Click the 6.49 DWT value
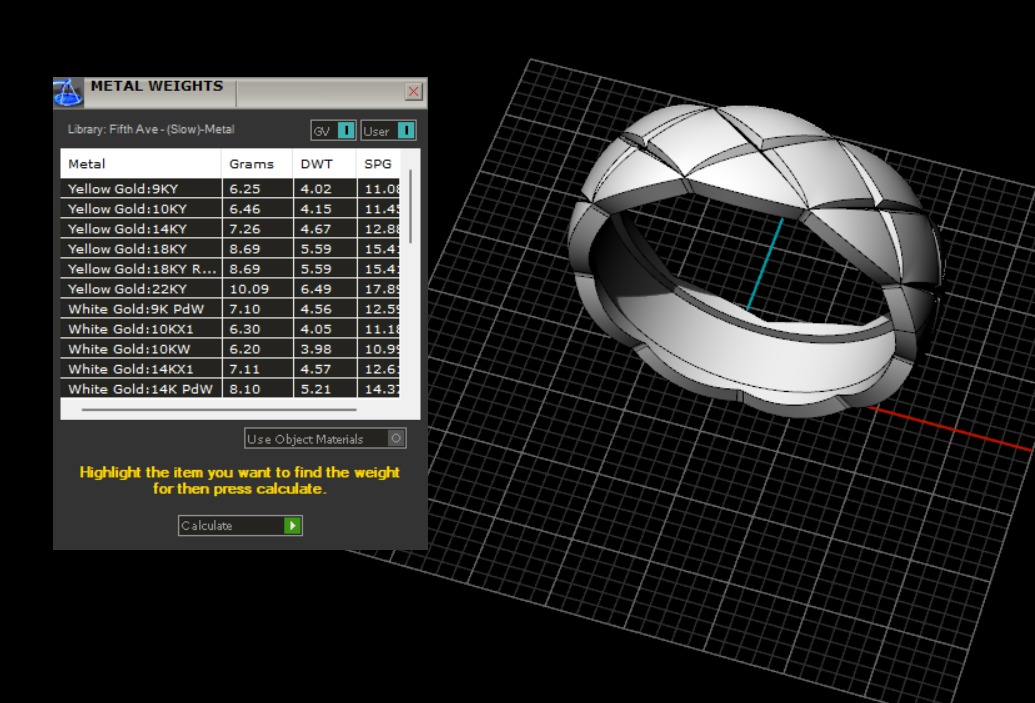Viewport: 1035px width, 703px height. click(x=316, y=289)
